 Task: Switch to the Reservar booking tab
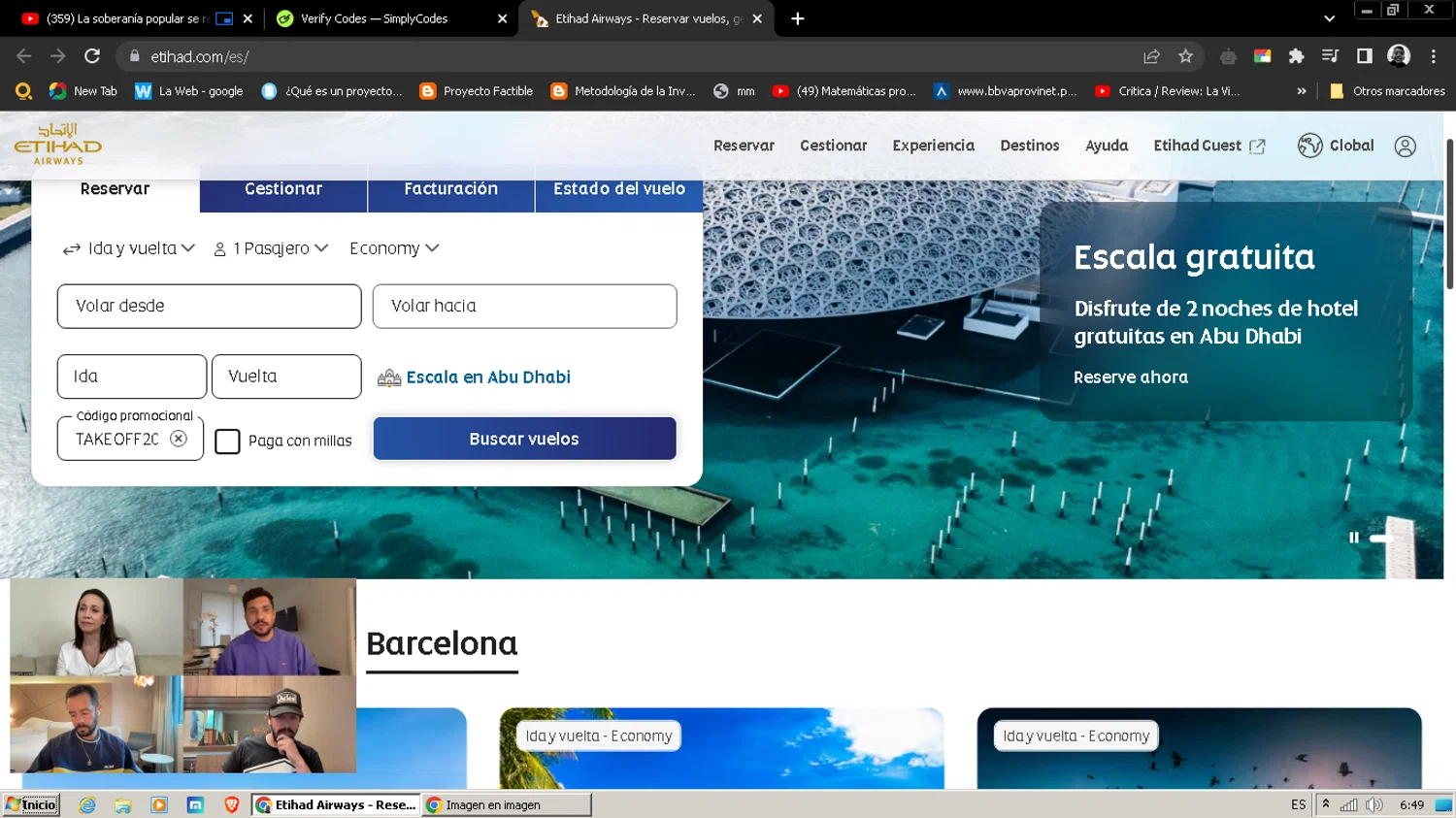116,189
